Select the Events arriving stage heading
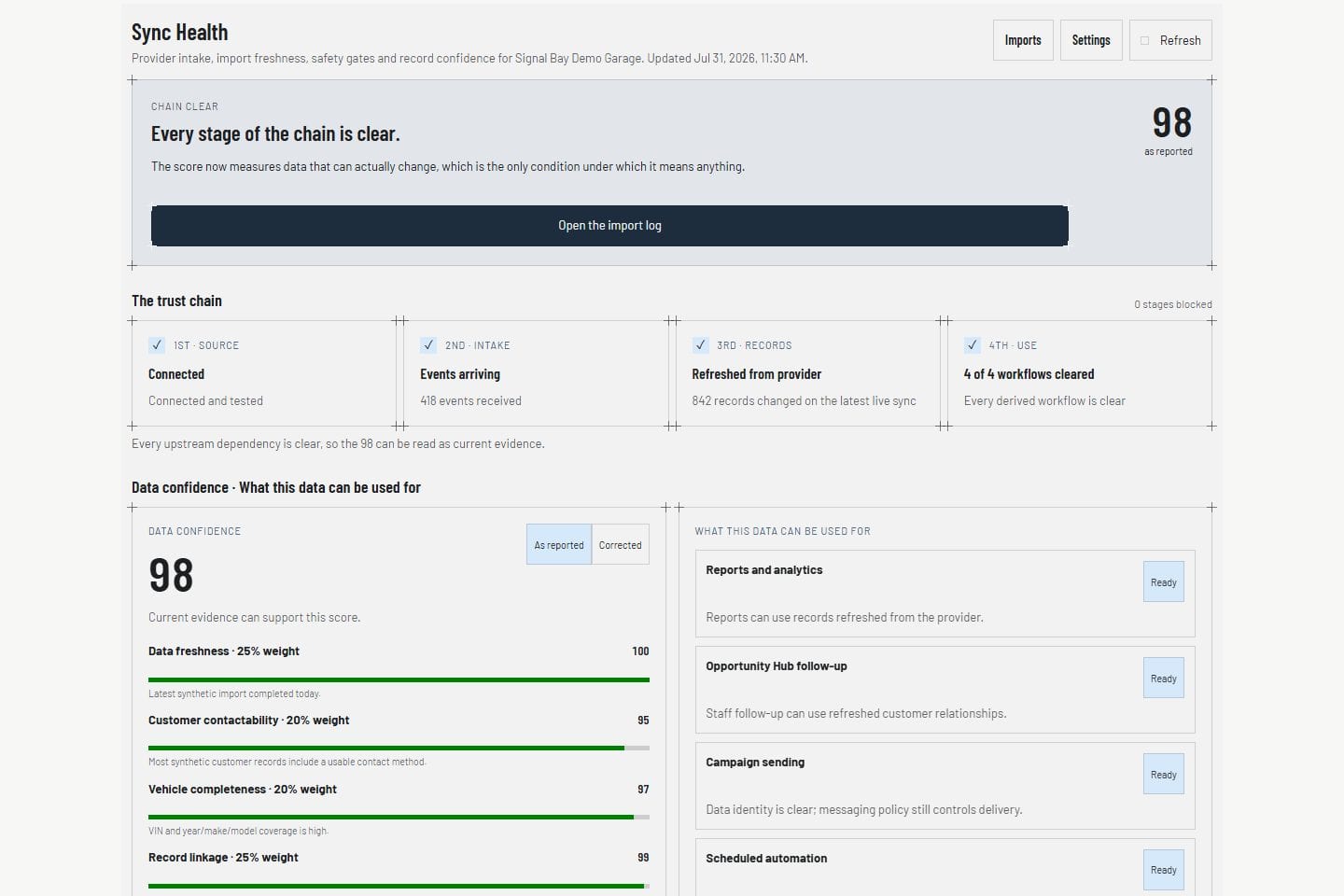 (x=460, y=374)
